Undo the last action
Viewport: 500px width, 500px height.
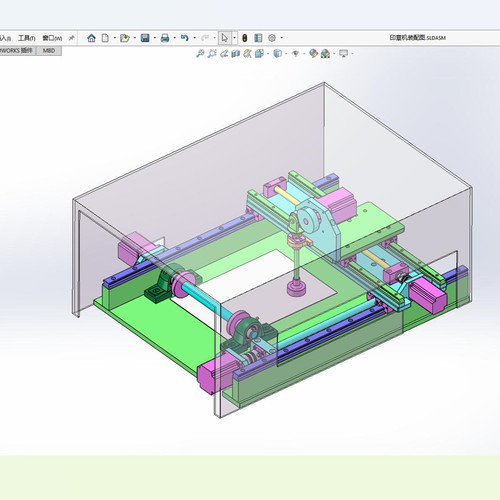pos(185,38)
